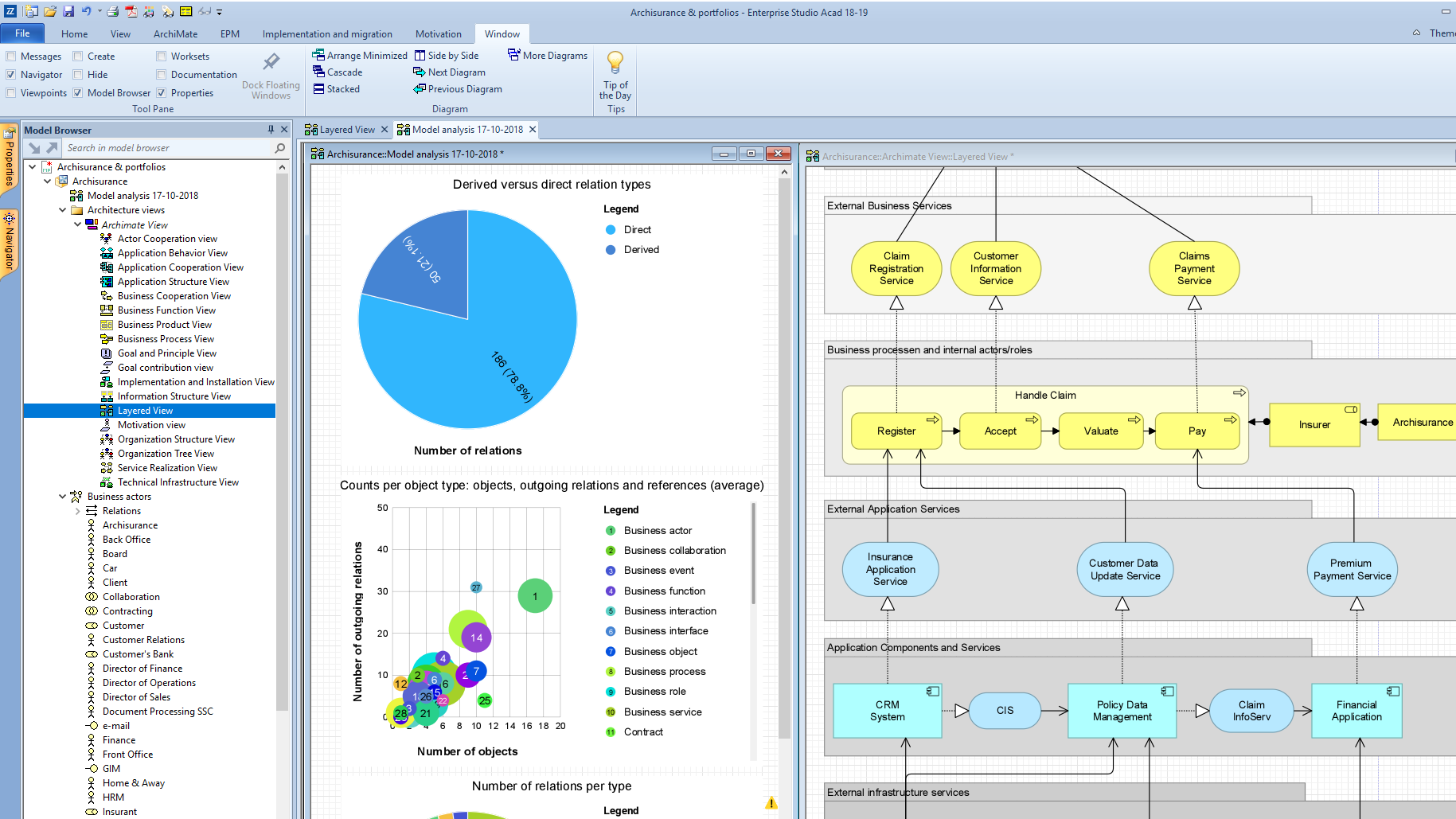The width and height of the screenshot is (1456, 819).
Task: Click the Dock Floating Windows pin icon
Action: pyautogui.click(x=271, y=62)
